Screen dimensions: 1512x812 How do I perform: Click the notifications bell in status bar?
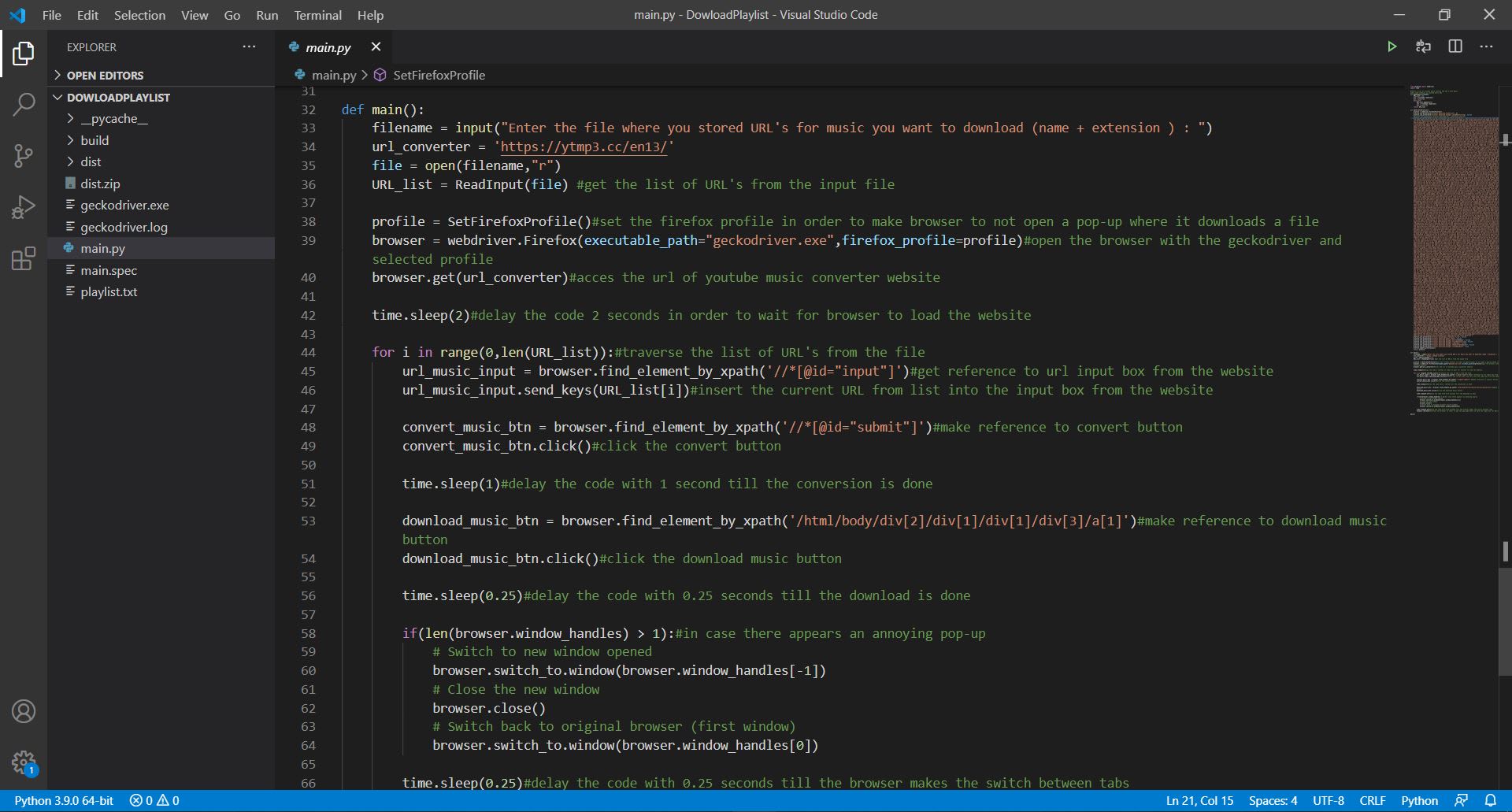click(1490, 800)
